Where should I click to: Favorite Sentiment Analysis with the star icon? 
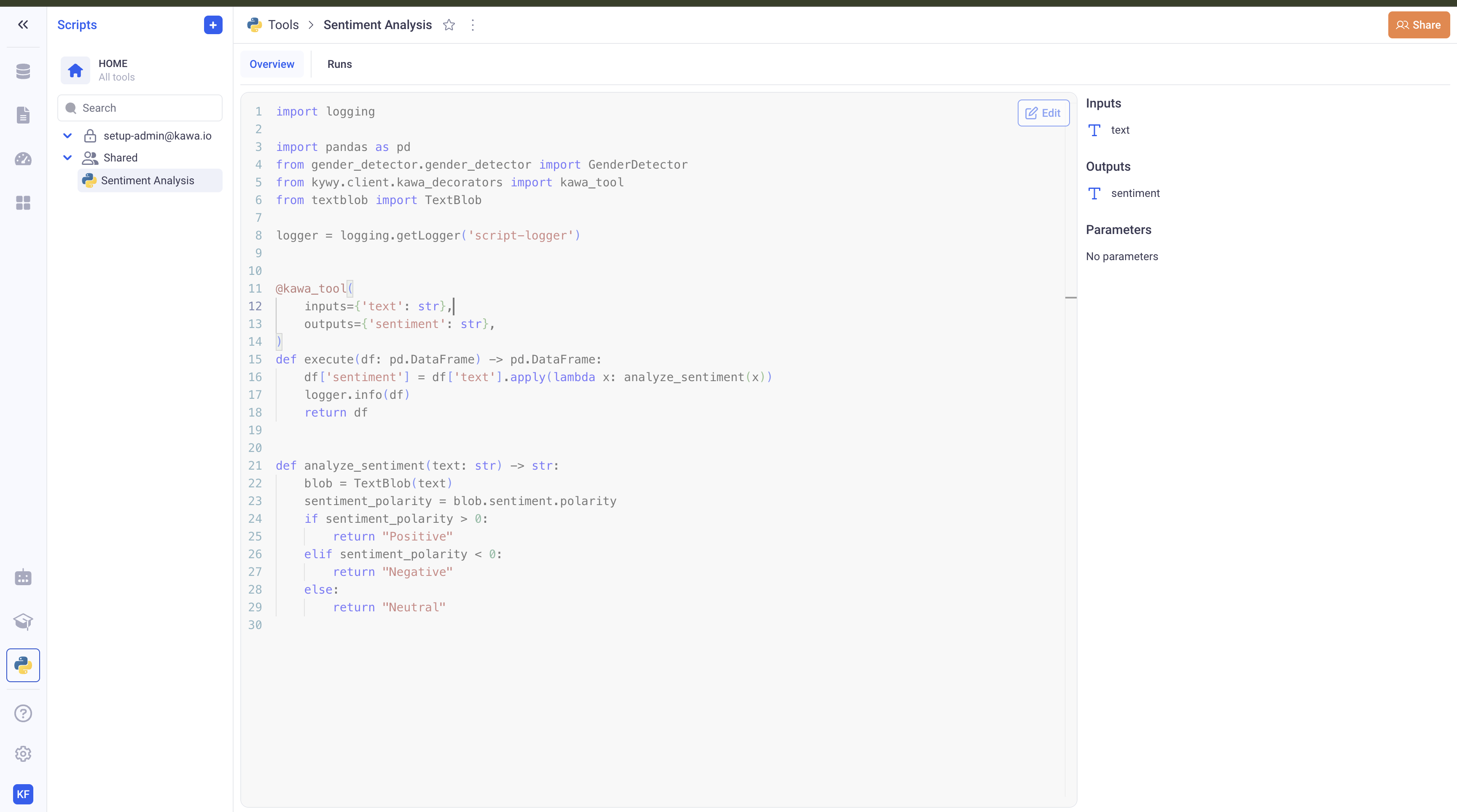(x=449, y=25)
